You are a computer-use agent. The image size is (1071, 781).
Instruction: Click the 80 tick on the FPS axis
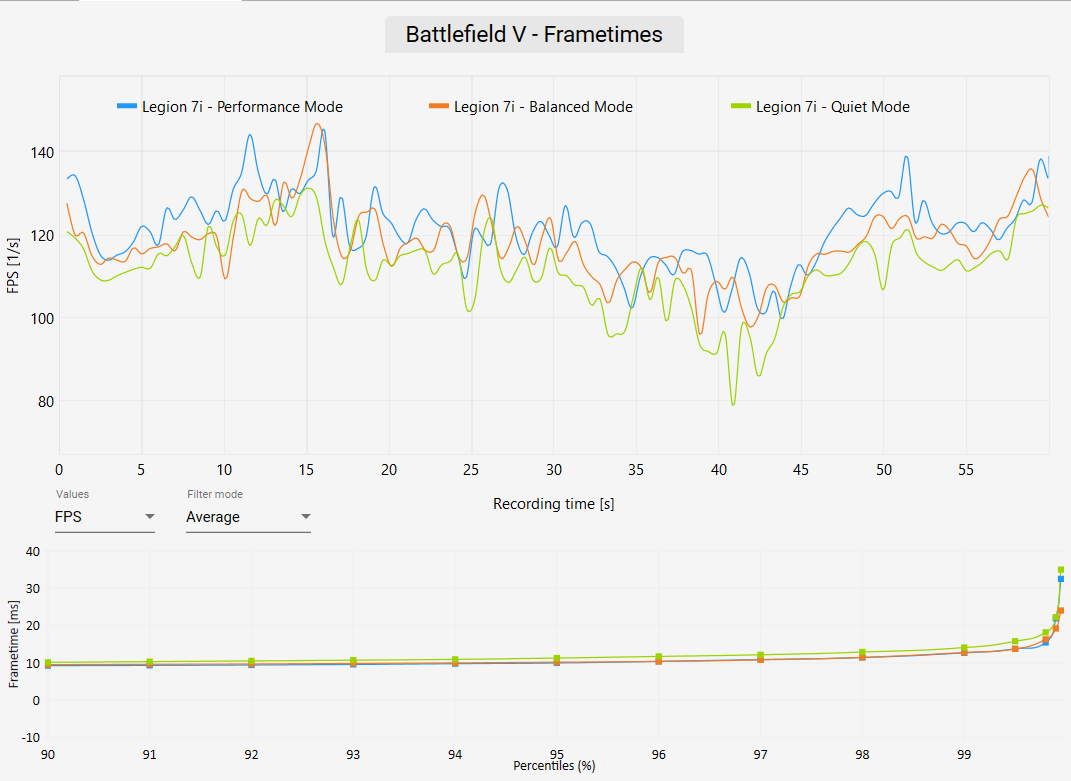pyautogui.click(x=46, y=402)
